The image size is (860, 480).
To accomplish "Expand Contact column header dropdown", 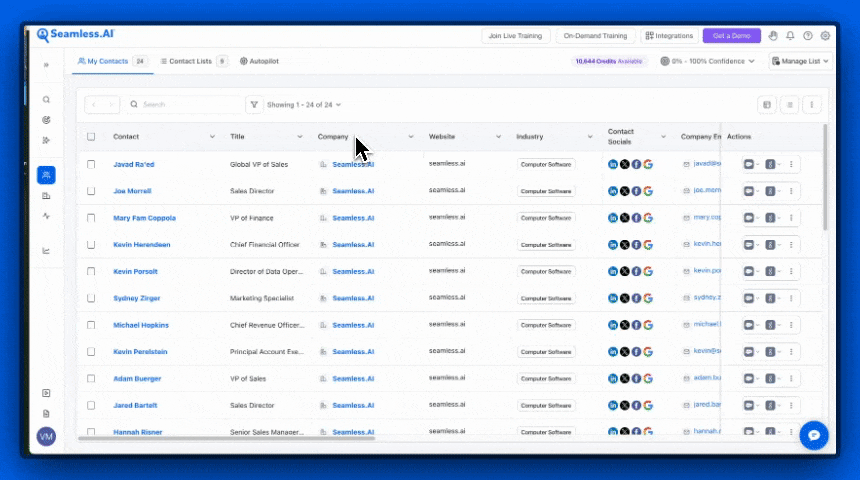I will point(212,137).
